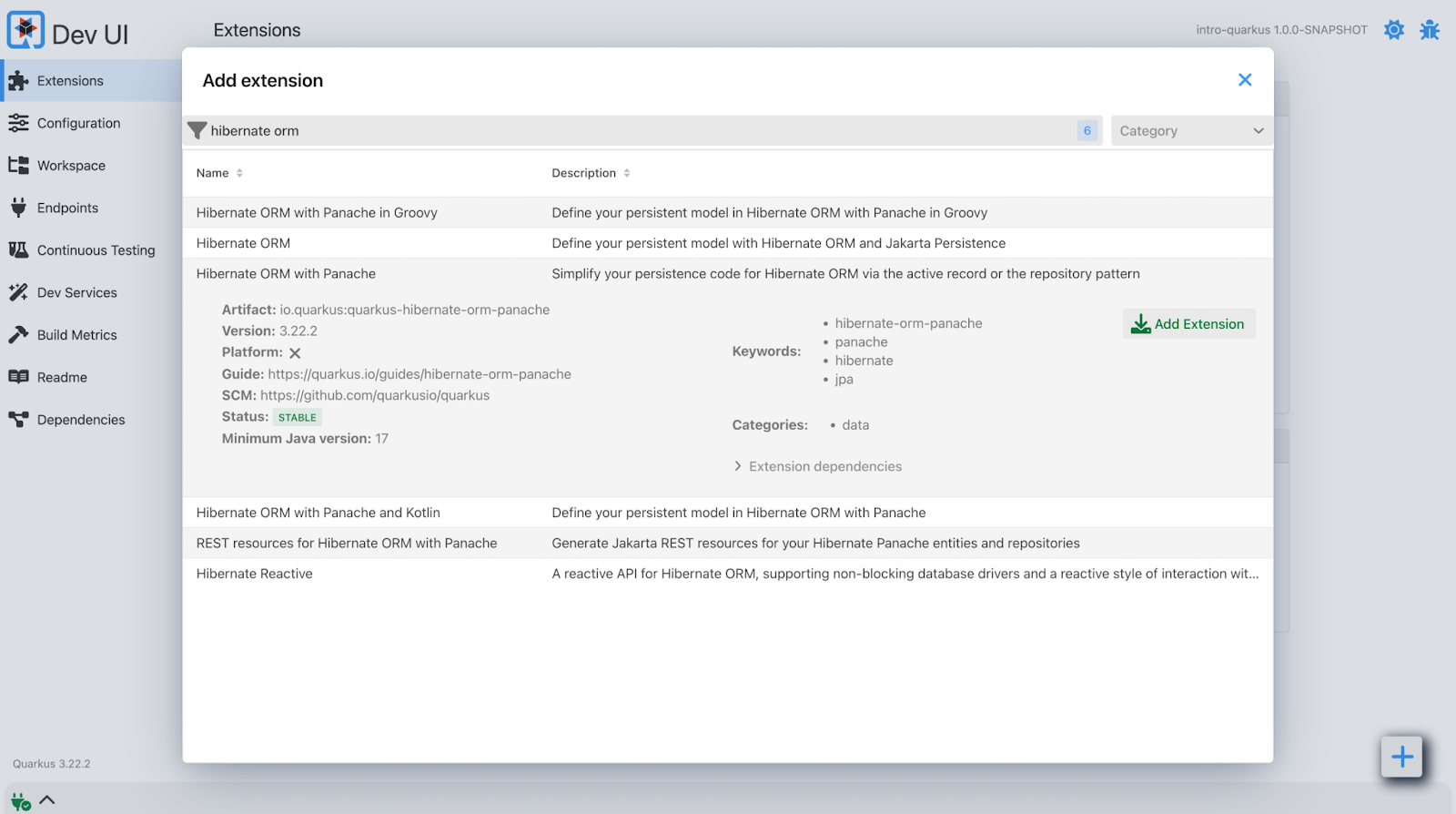The width and height of the screenshot is (1456, 814).
Task: Sort extensions by Description column
Action: pos(591,173)
